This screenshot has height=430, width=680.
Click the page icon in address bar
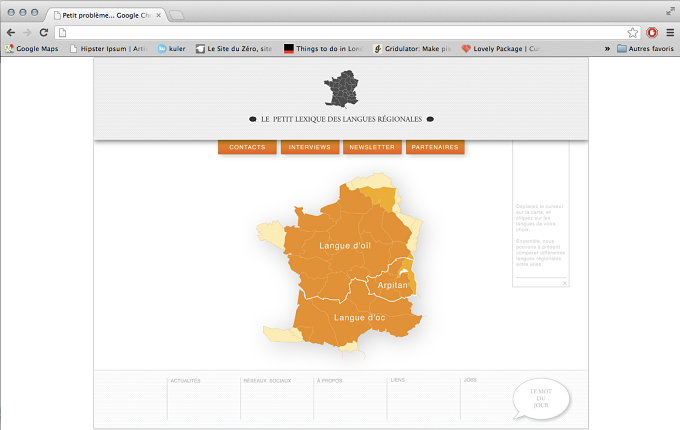(x=62, y=33)
